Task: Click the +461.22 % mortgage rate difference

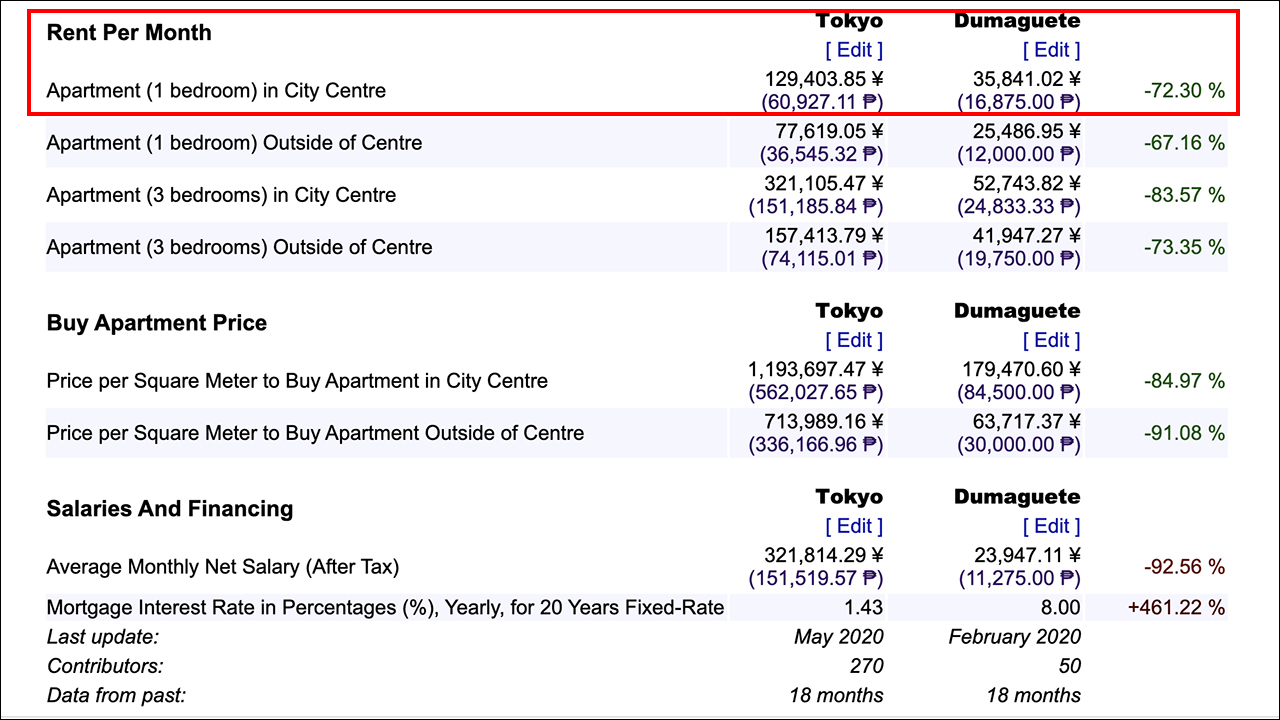Action: tap(1176, 607)
